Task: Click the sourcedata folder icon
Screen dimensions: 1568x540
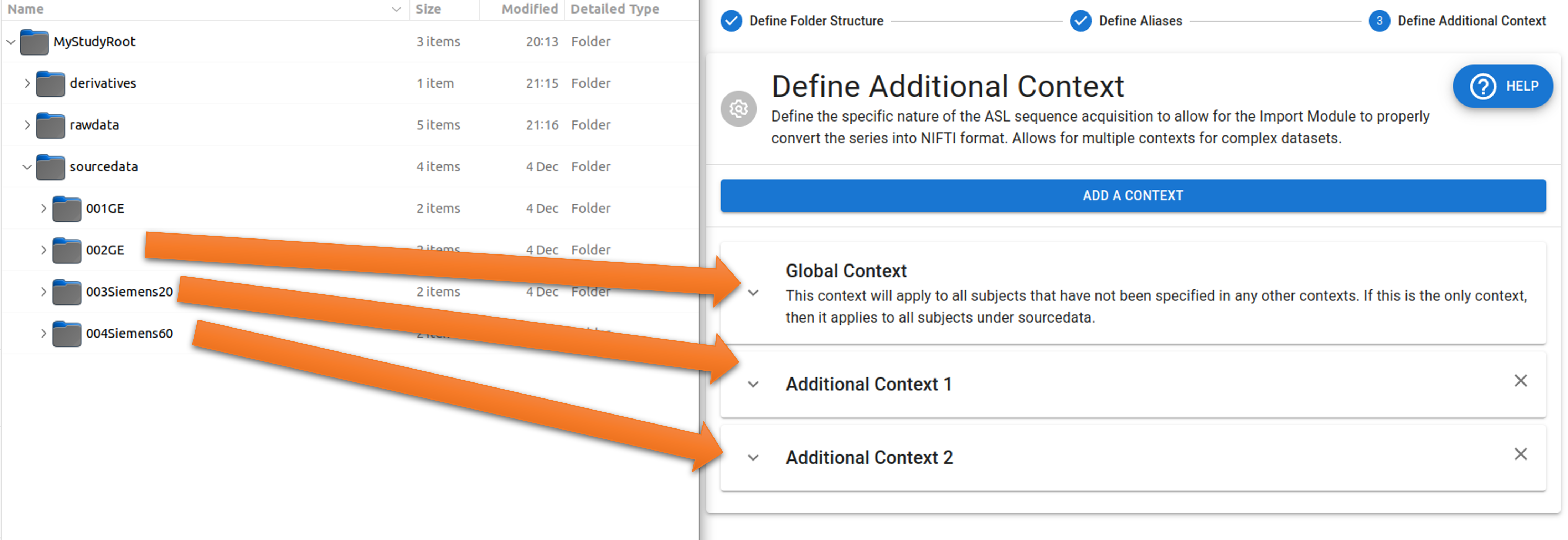Action: (x=51, y=167)
